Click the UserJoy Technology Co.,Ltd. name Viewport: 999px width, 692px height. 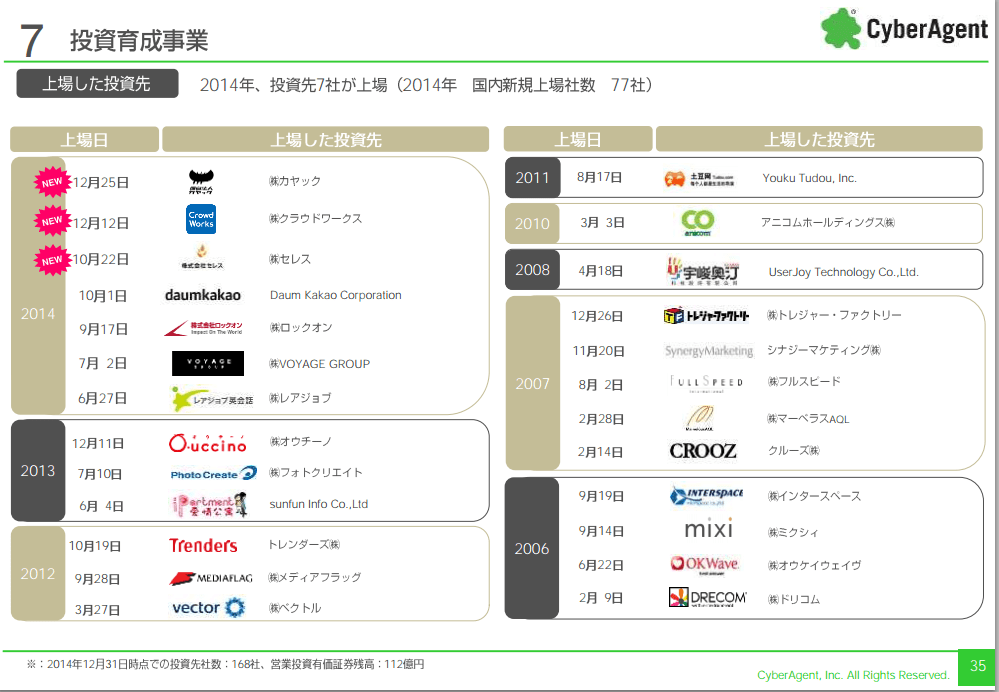click(843, 272)
